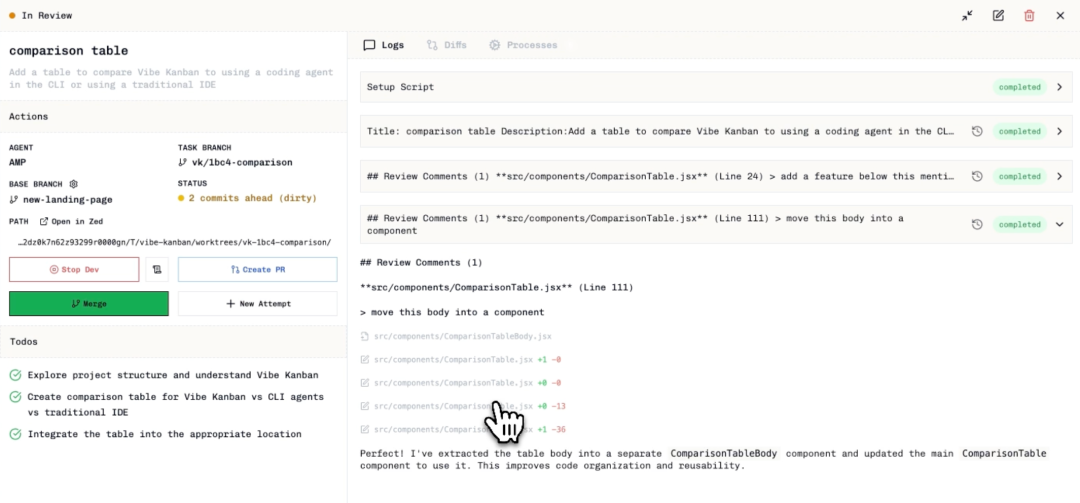Open base branch settings gear icon
Viewport: 1080px width, 503px height.
(74, 184)
